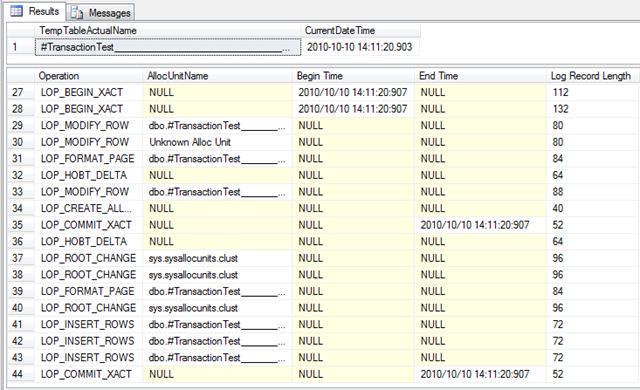This screenshot has width=640, height=390.
Task: Click dbo.#TransactionTest cell in row 43
Action: pyautogui.click(x=217, y=358)
